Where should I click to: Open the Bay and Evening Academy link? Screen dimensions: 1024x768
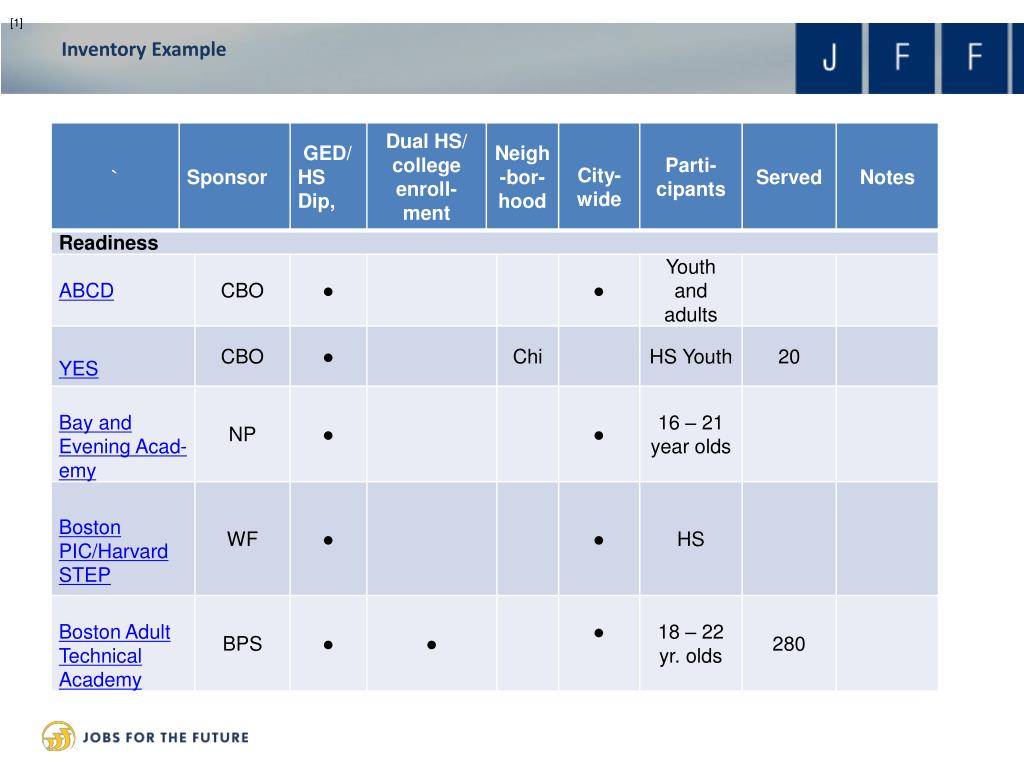(x=123, y=447)
